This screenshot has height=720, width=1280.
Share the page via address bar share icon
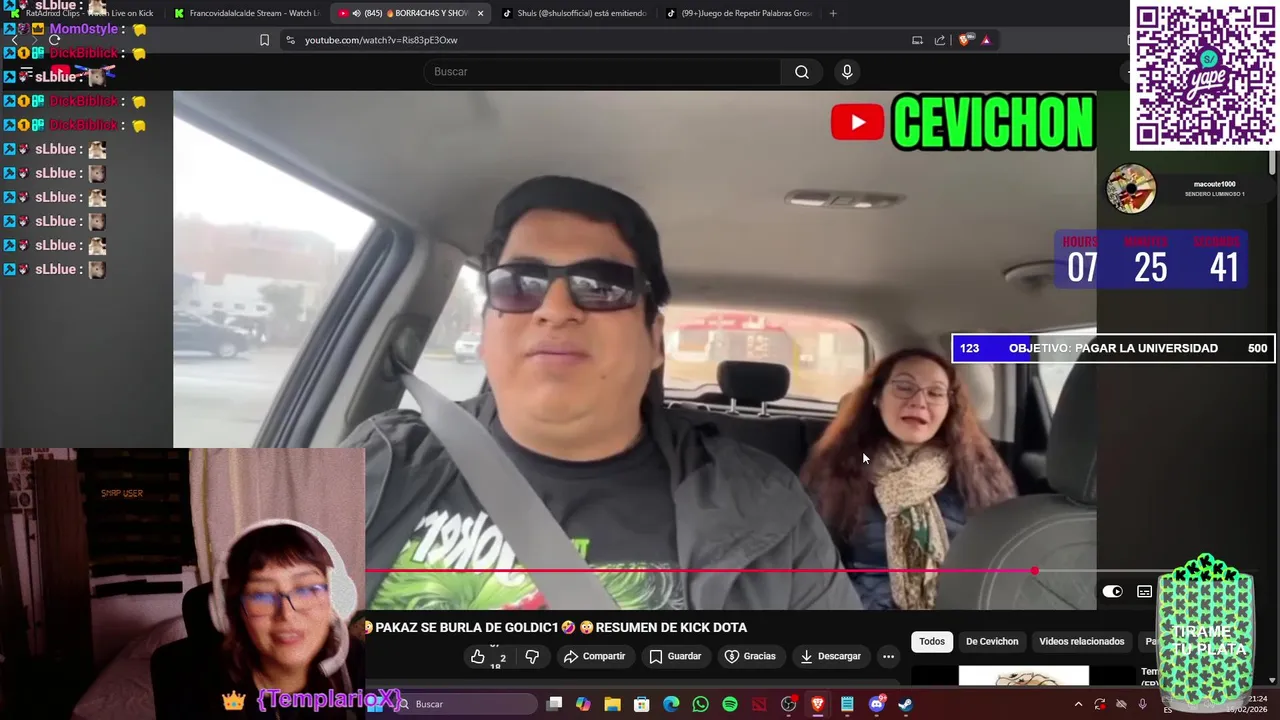[x=940, y=40]
